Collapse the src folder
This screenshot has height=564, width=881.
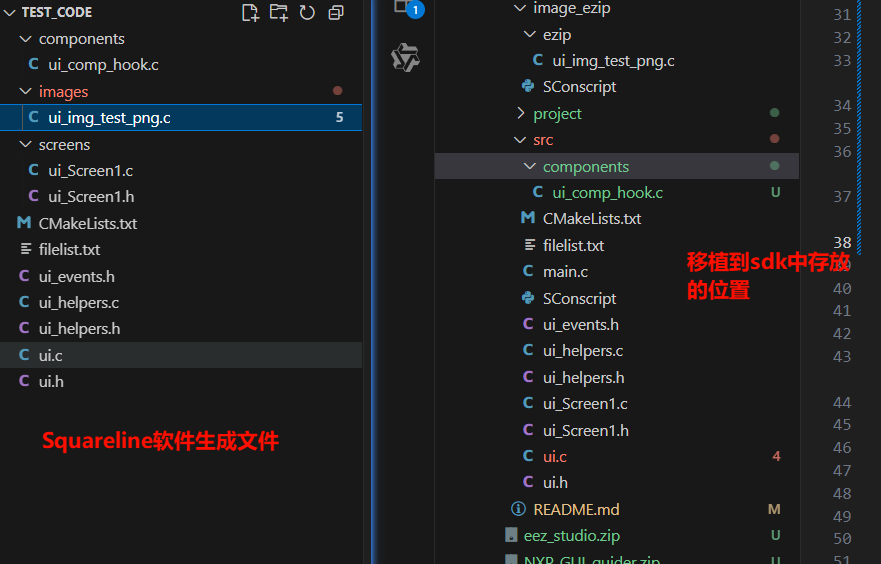pos(520,140)
